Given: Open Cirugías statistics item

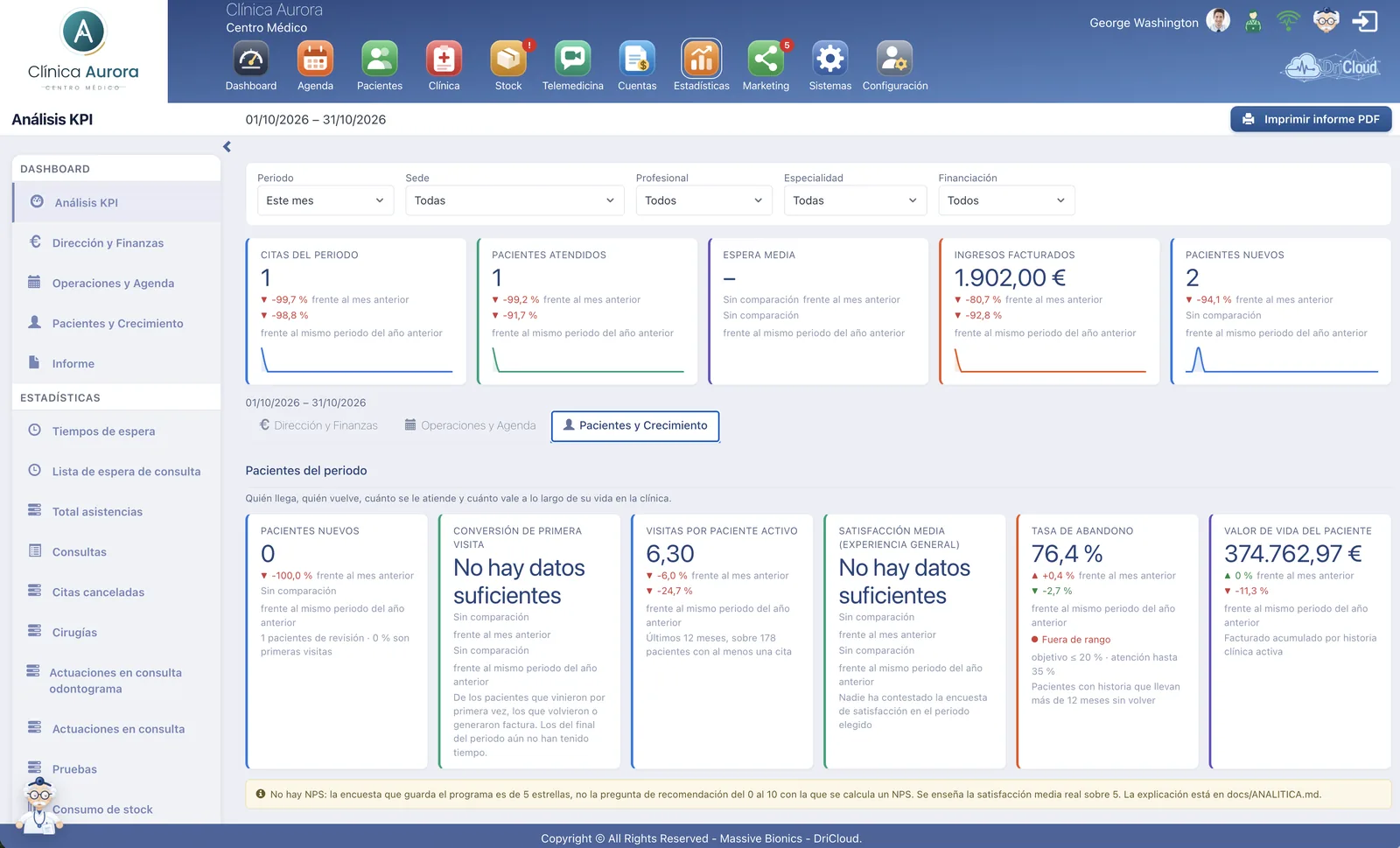Looking at the screenshot, I should 116,632.
